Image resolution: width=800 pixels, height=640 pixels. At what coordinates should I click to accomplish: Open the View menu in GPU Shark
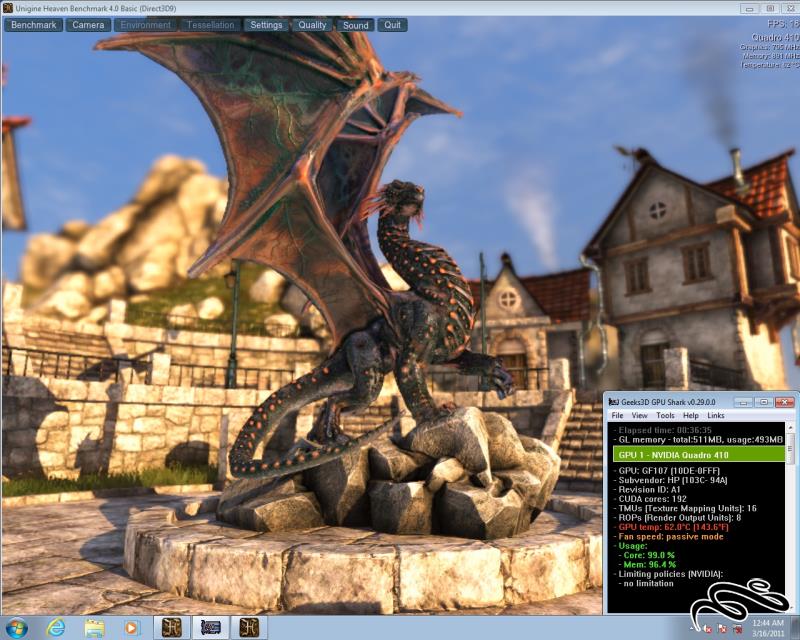coord(639,415)
